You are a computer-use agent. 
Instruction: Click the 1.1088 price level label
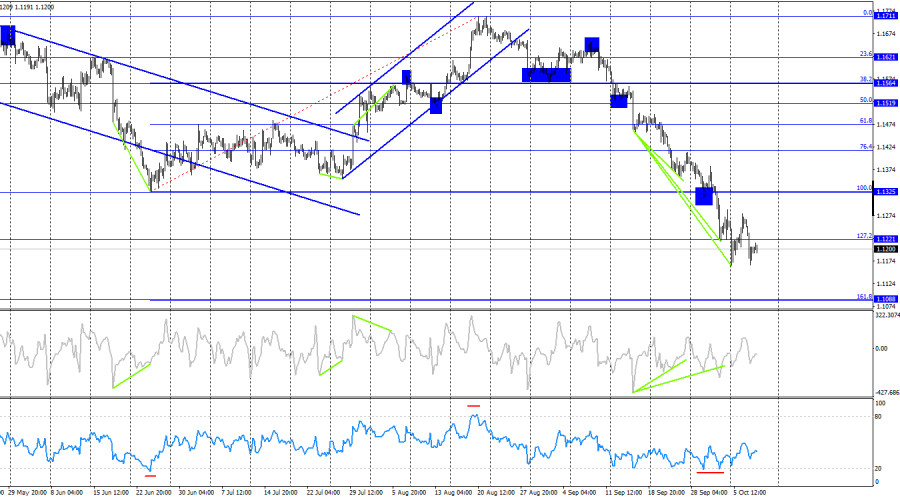[886, 299]
